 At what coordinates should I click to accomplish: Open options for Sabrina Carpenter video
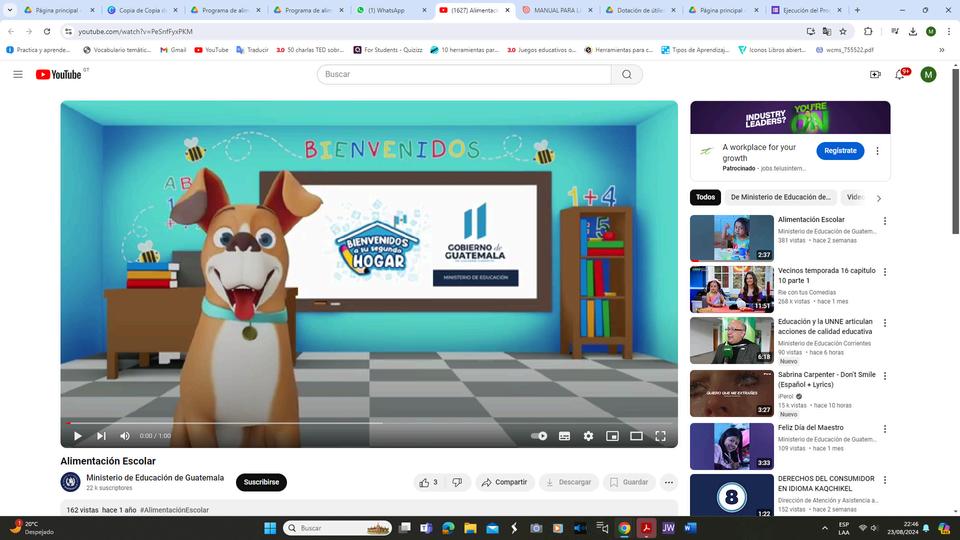885,376
